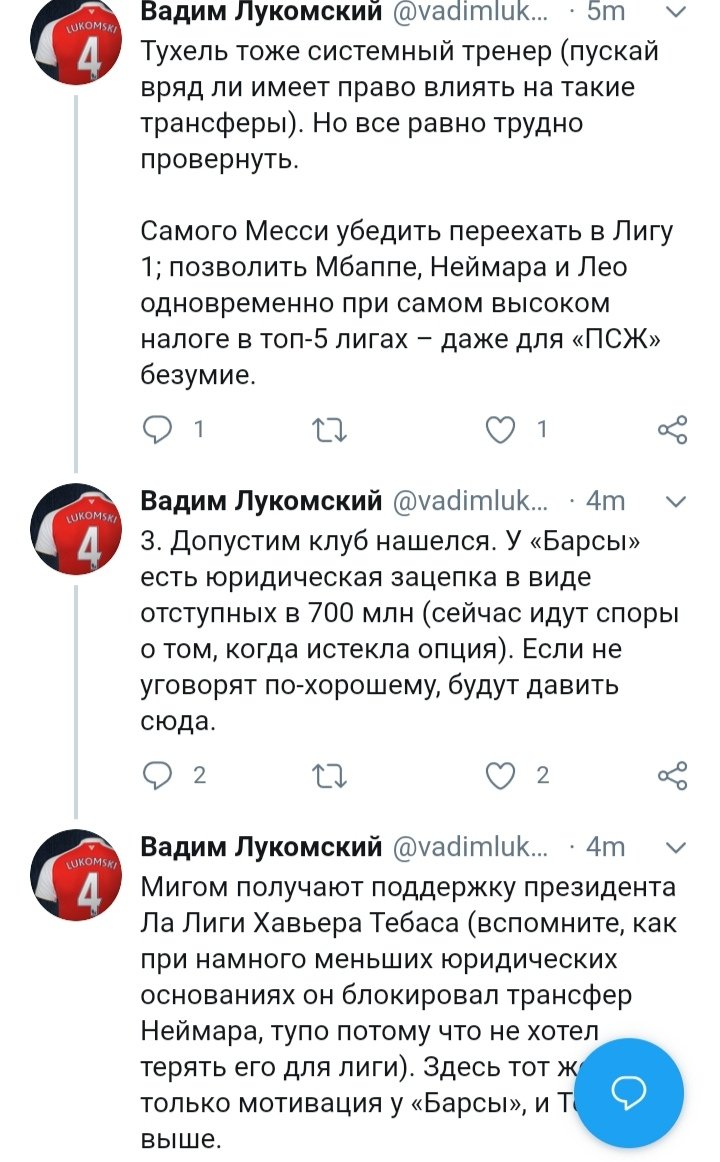
Task: Expand chevron menu on the Хавьера Тебаса tweet
Action: [x=676, y=846]
